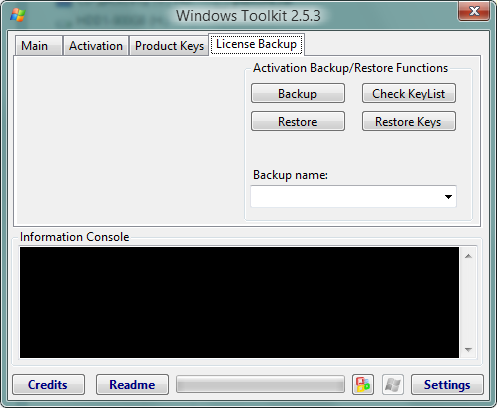
Task: Select the License Backup tab
Action: click(x=256, y=44)
